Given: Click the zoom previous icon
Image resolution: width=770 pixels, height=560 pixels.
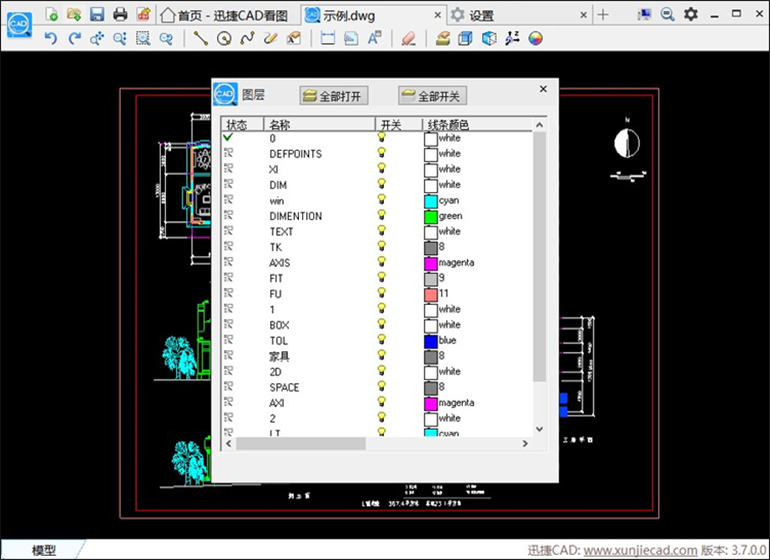Looking at the screenshot, I should click(166, 38).
